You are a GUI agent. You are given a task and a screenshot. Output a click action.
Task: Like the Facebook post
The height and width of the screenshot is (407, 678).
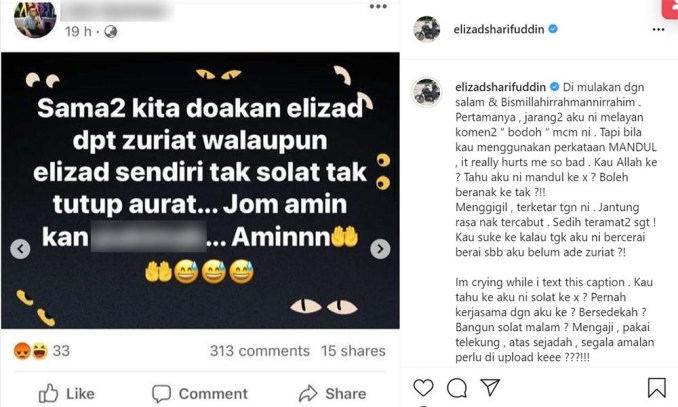[67, 393]
